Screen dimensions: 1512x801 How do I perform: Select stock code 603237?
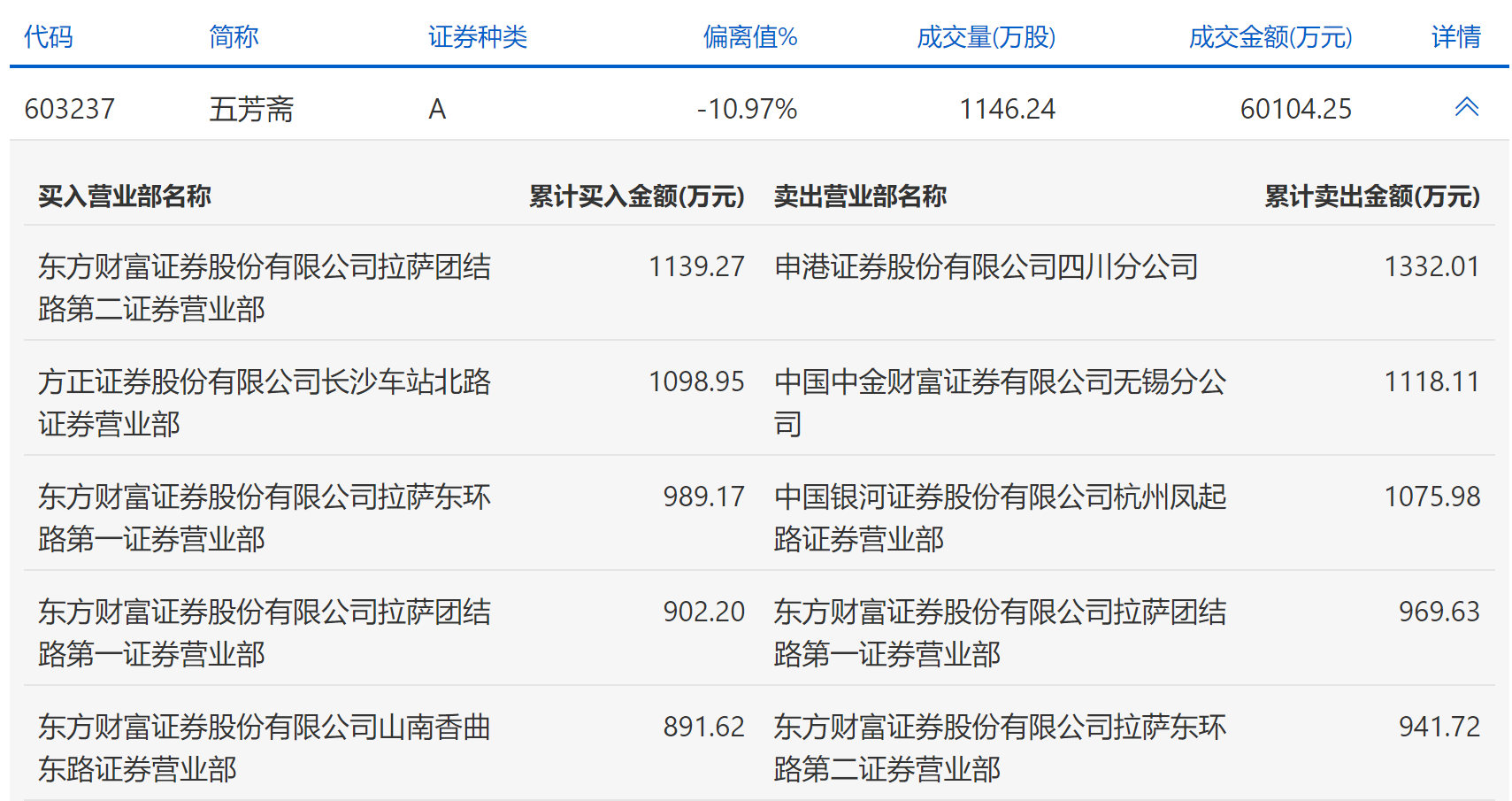pos(69,109)
